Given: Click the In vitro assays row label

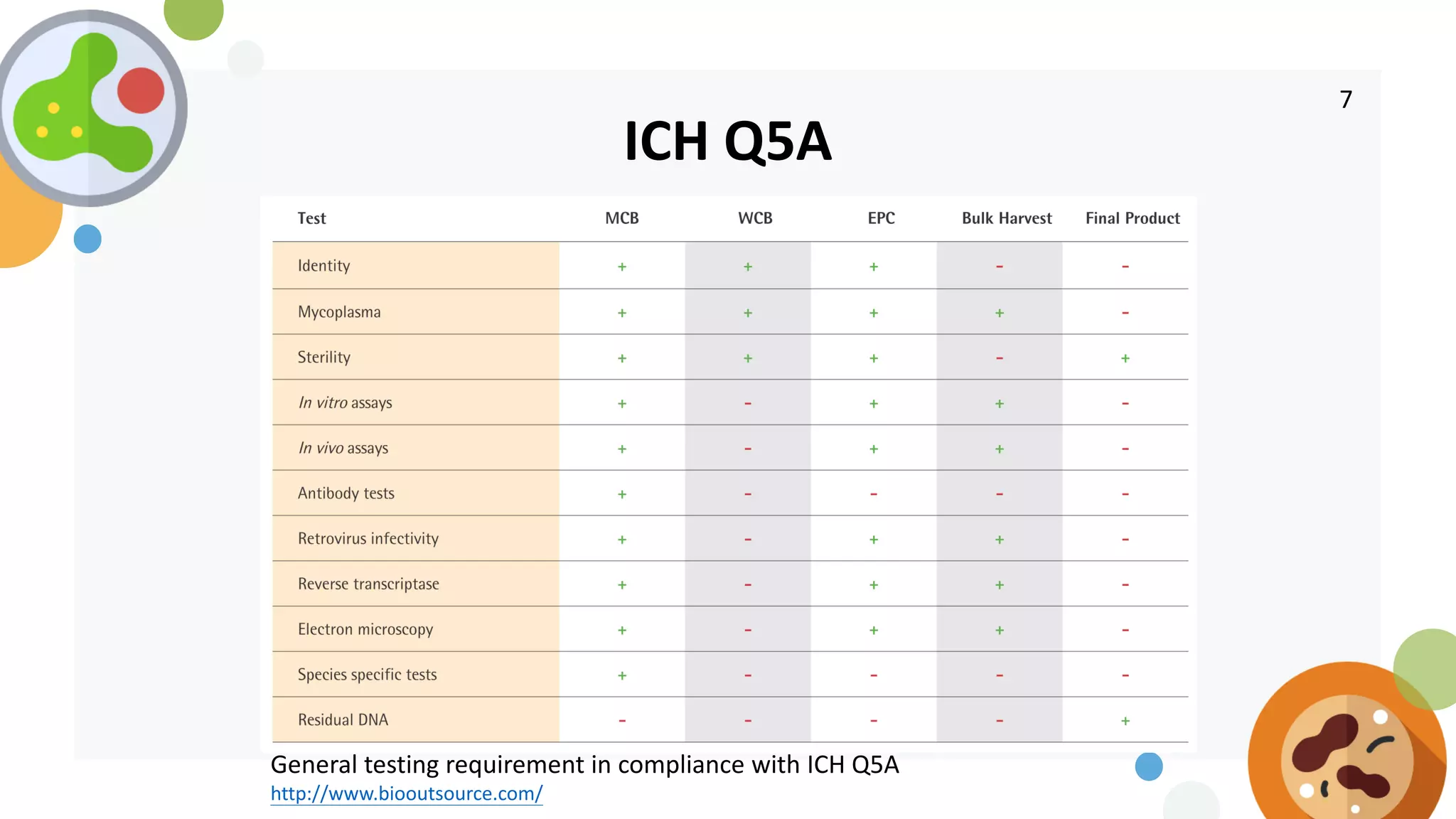Looking at the screenshot, I should tap(345, 403).
